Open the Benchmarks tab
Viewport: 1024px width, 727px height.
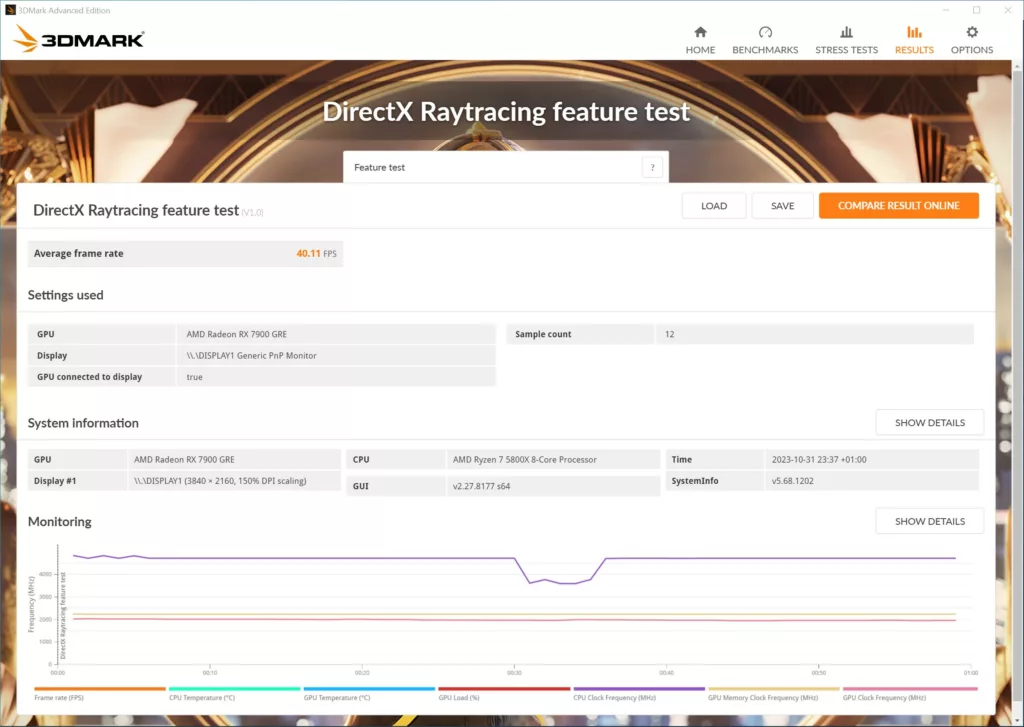(x=765, y=40)
